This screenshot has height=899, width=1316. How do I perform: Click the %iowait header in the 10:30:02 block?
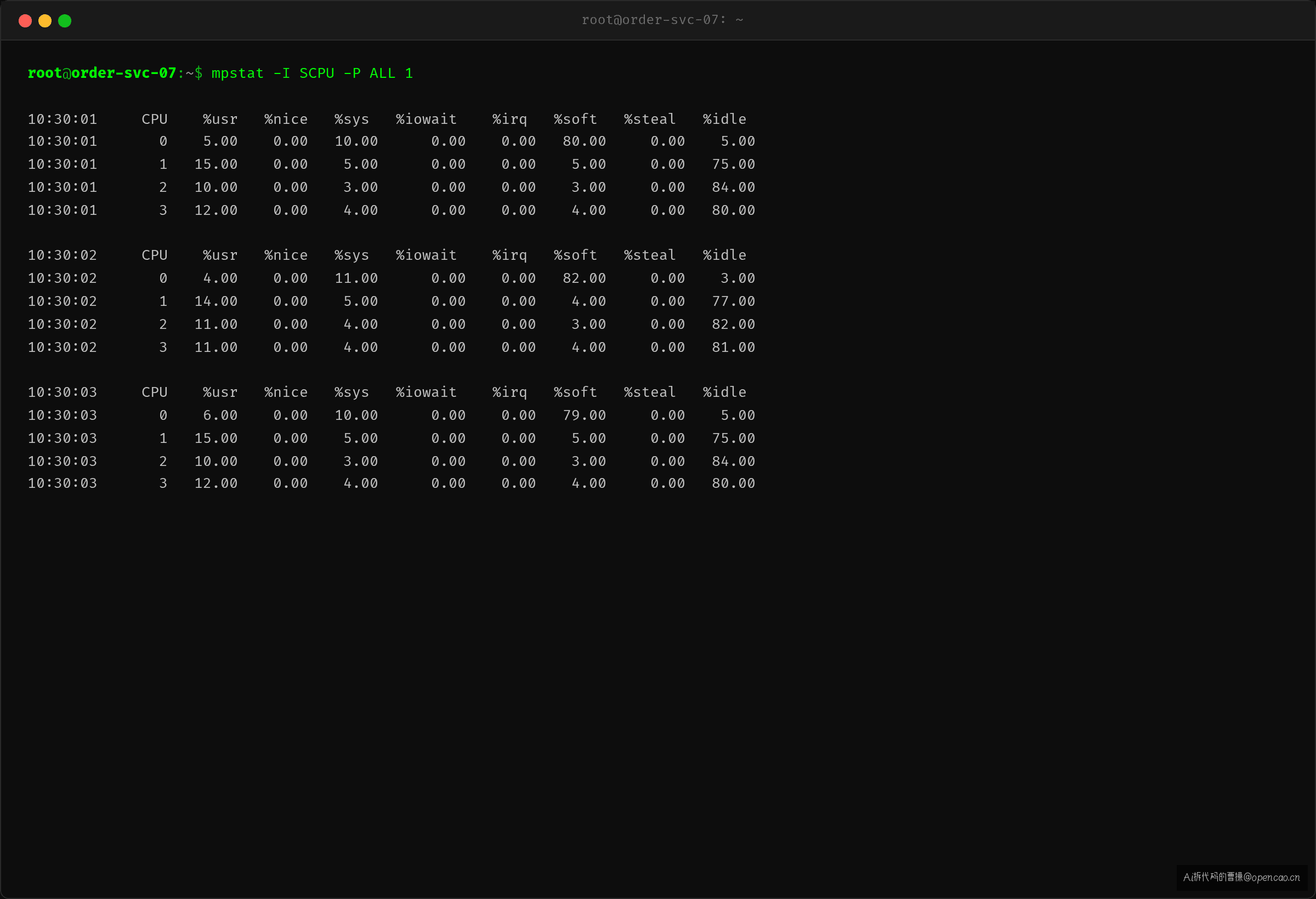point(427,255)
